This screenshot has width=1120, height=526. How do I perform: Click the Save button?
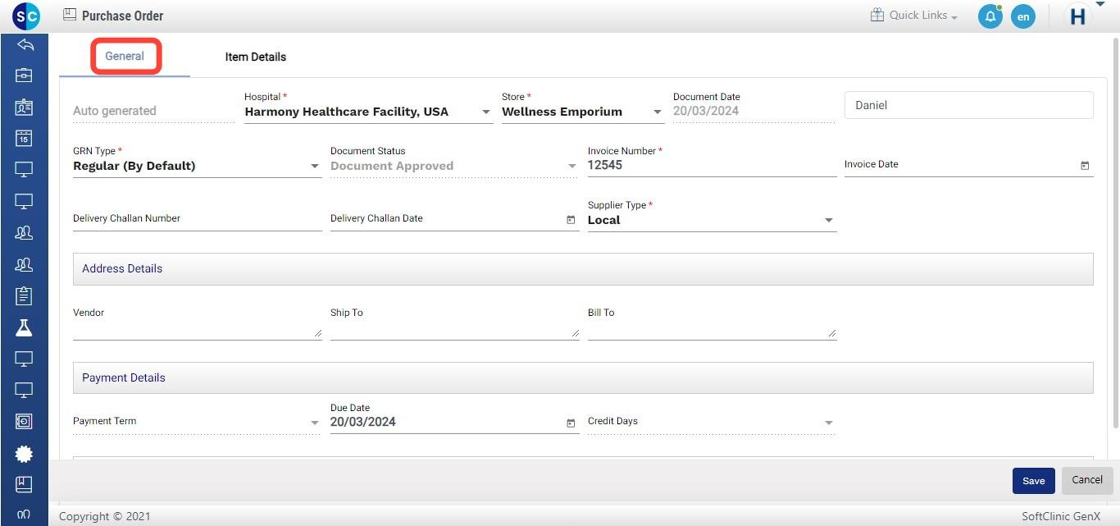[1033, 481]
